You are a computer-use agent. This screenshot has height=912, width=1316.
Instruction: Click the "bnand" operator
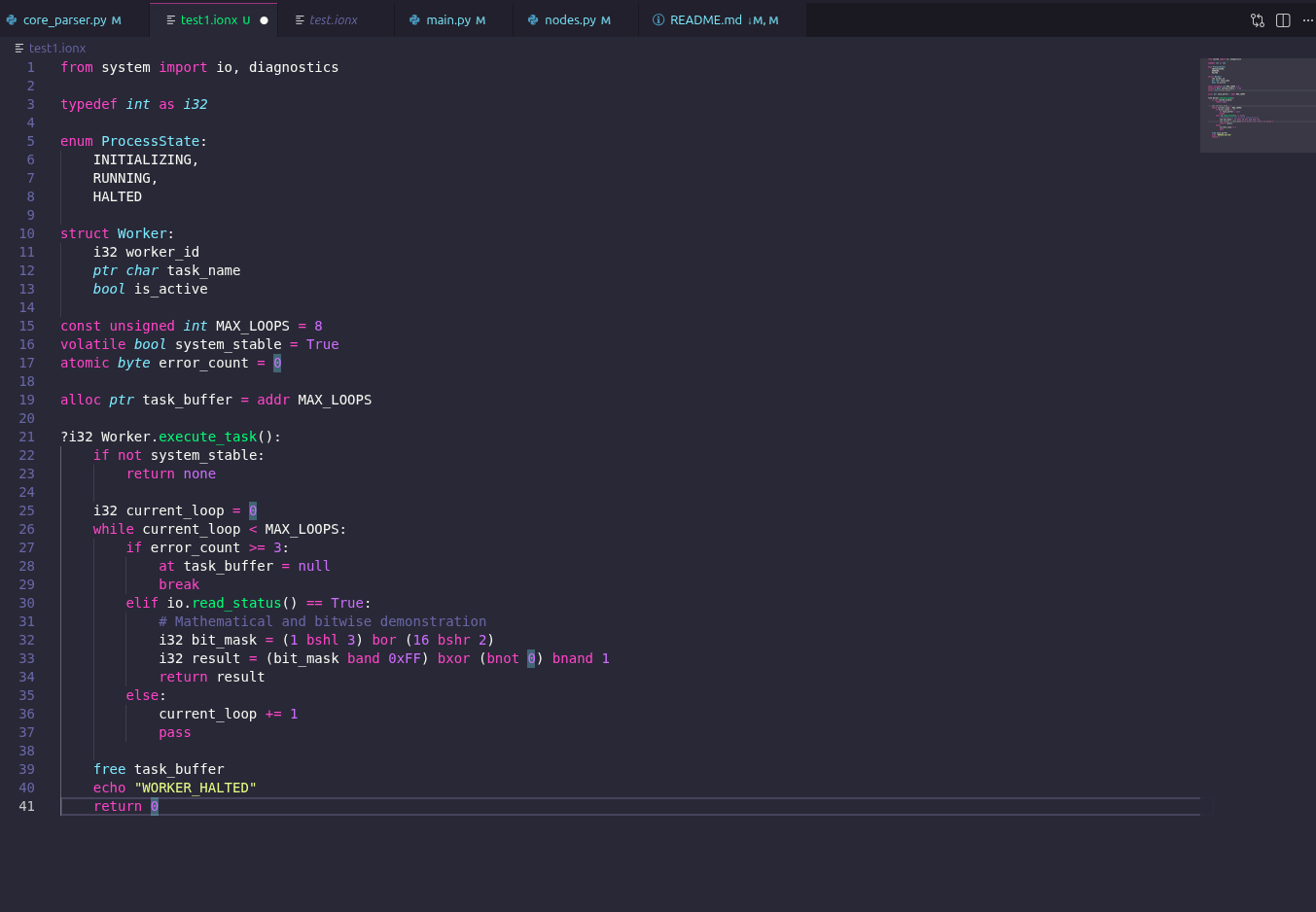click(x=573, y=658)
